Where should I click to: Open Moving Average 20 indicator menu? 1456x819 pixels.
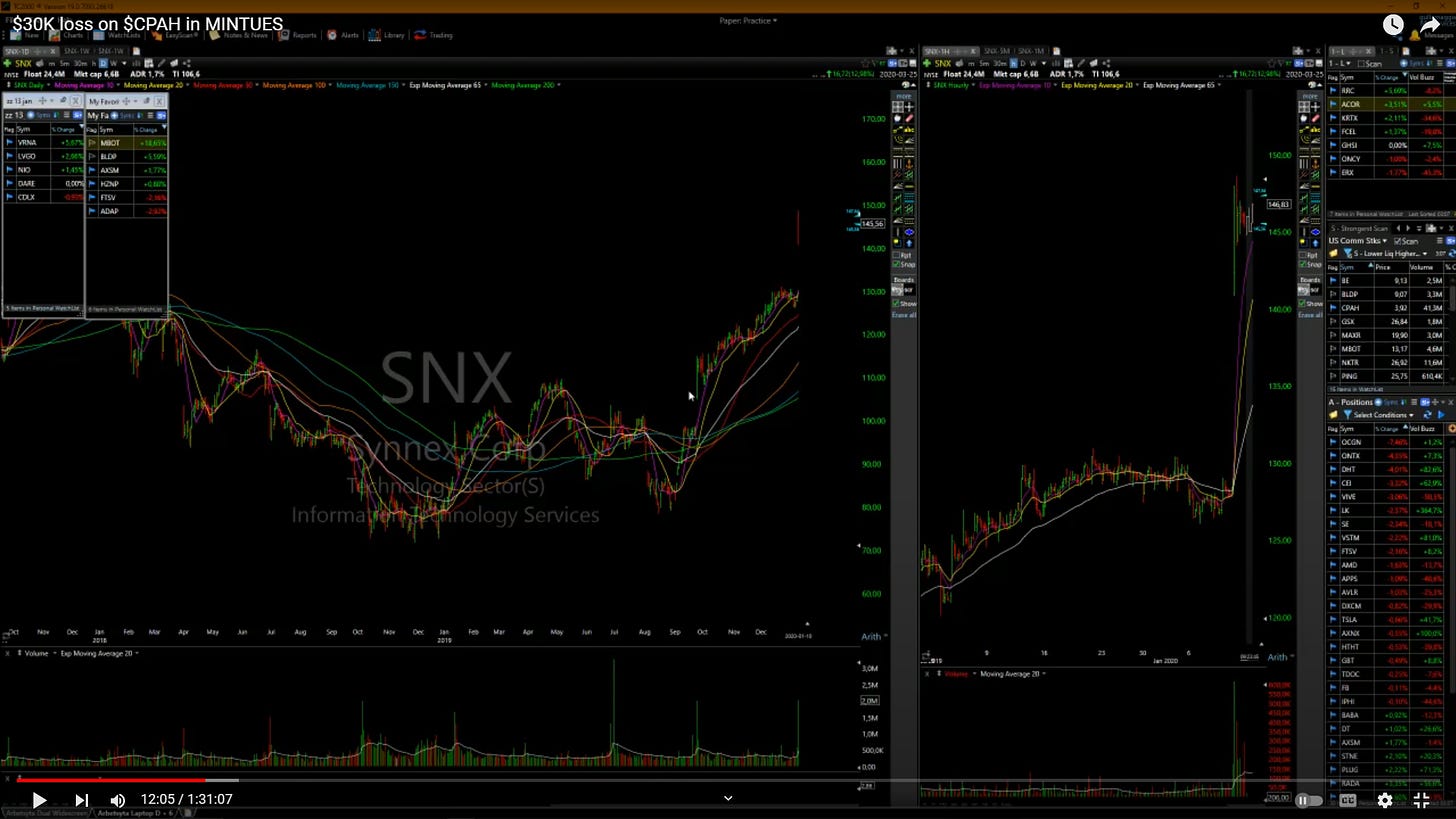(x=157, y=85)
